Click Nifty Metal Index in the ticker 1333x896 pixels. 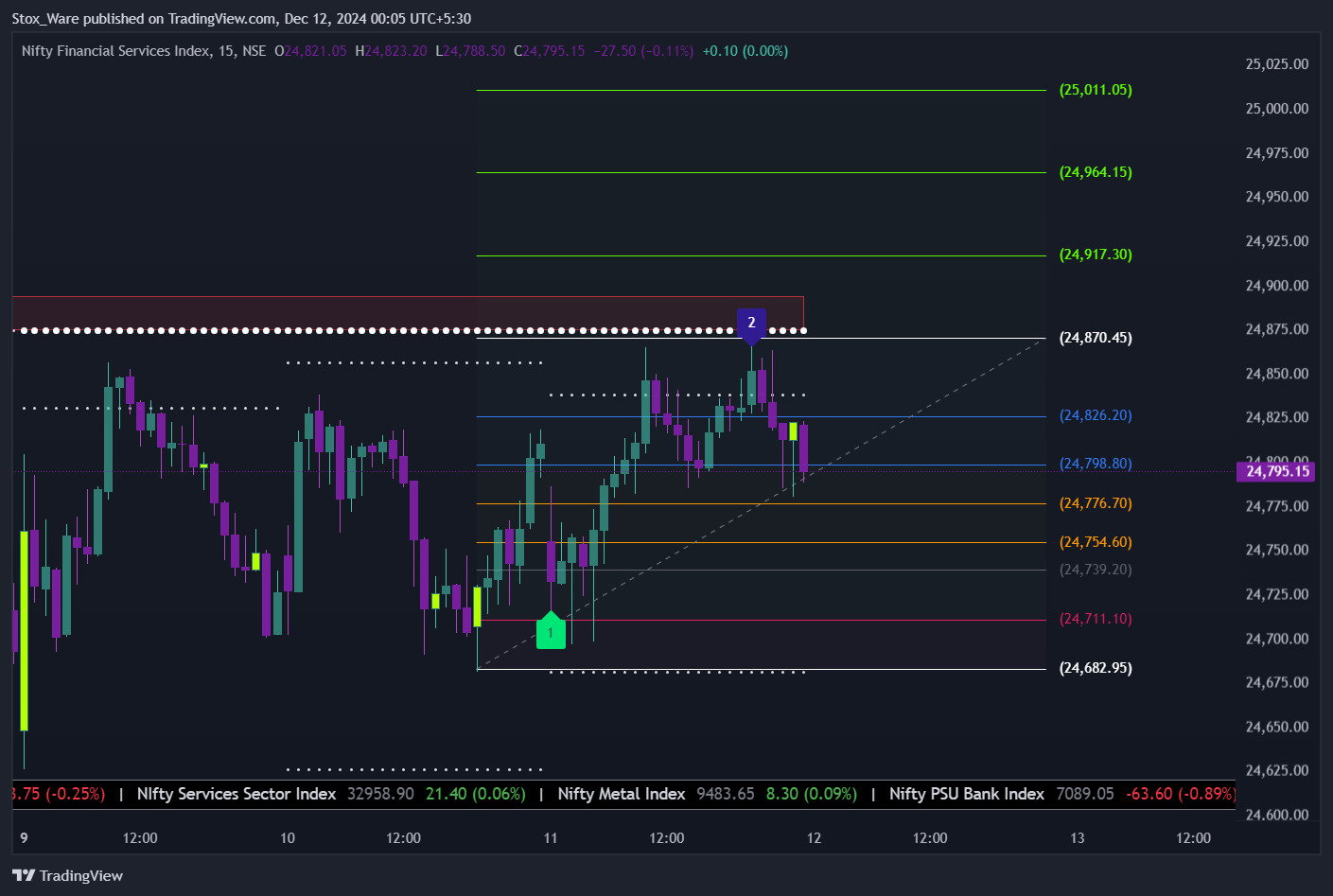tap(622, 794)
